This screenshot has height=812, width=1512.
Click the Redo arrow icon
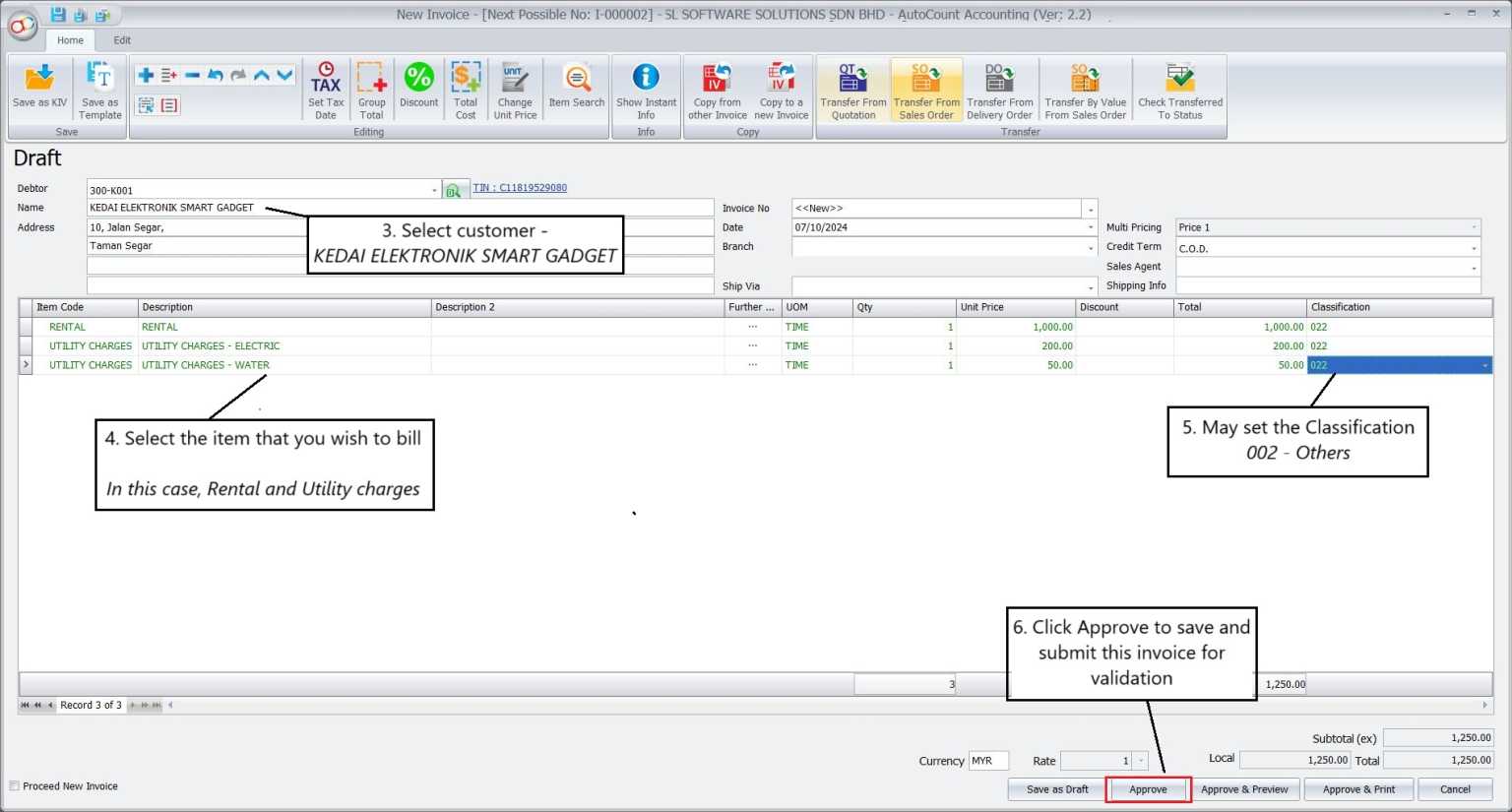pos(238,75)
